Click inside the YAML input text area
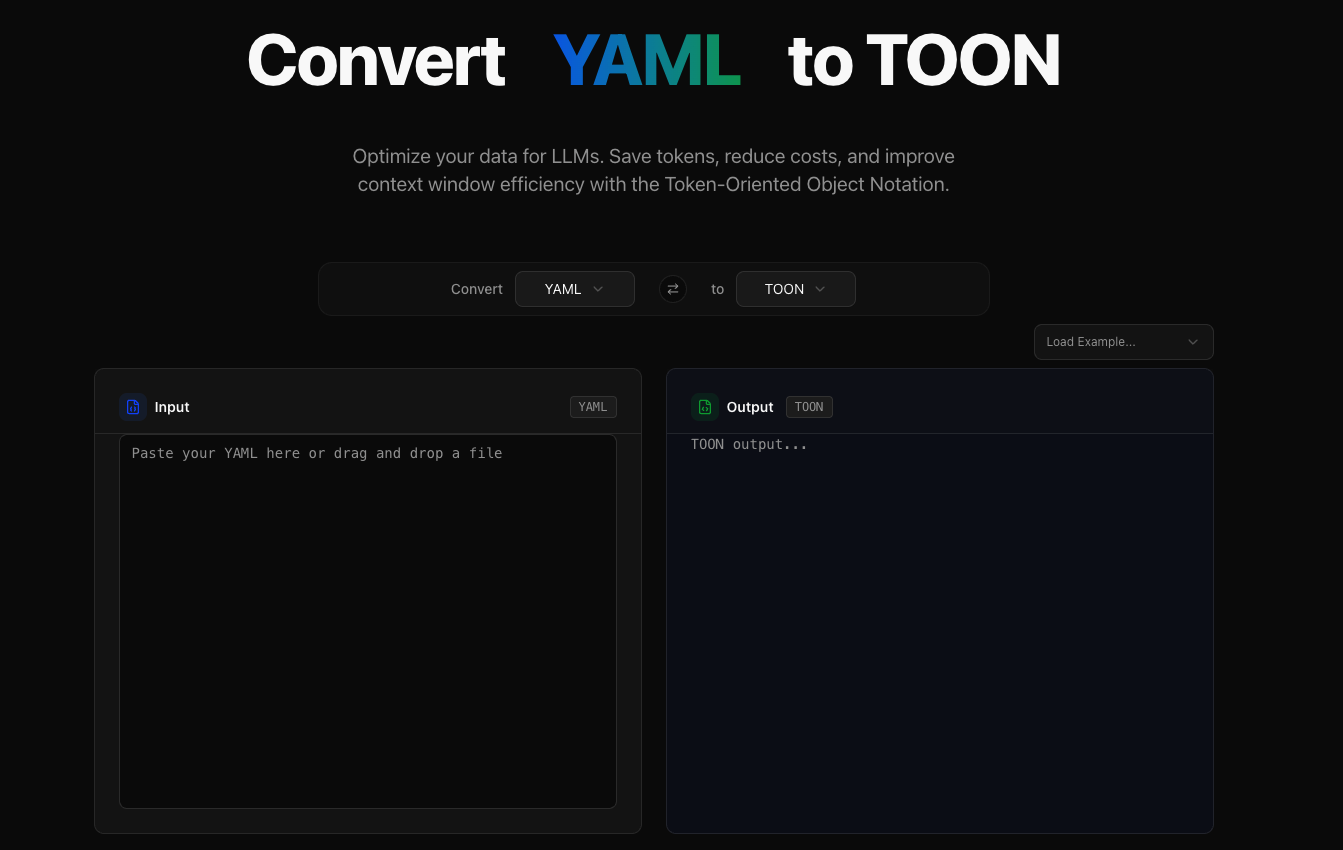Viewport: 1343px width, 850px height. tap(367, 620)
